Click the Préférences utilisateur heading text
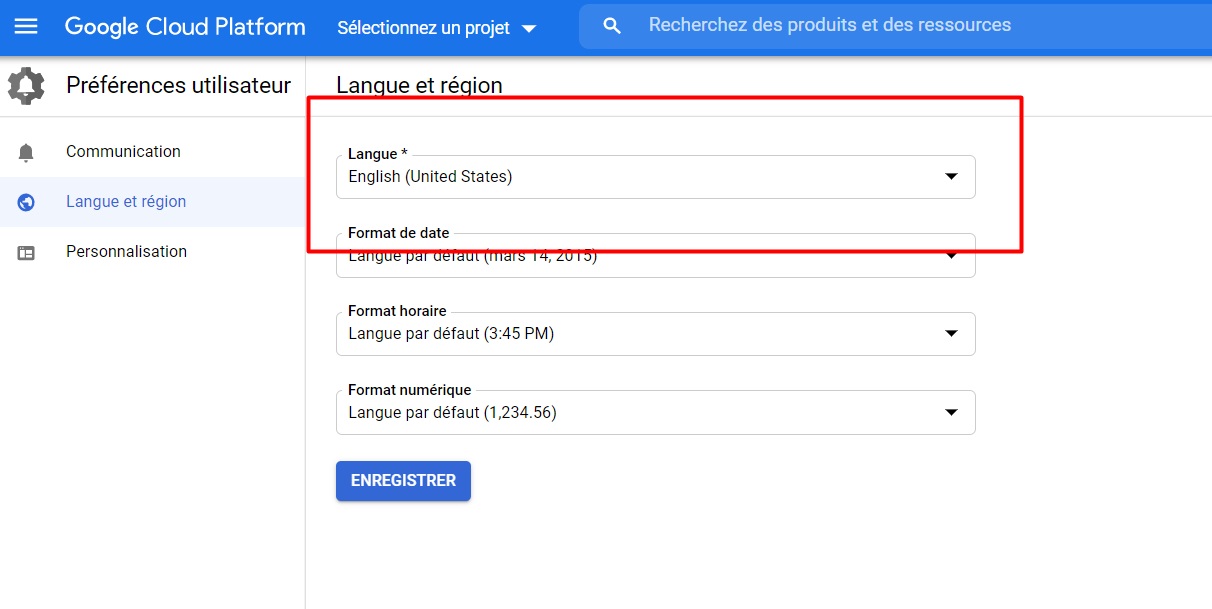 coord(178,86)
